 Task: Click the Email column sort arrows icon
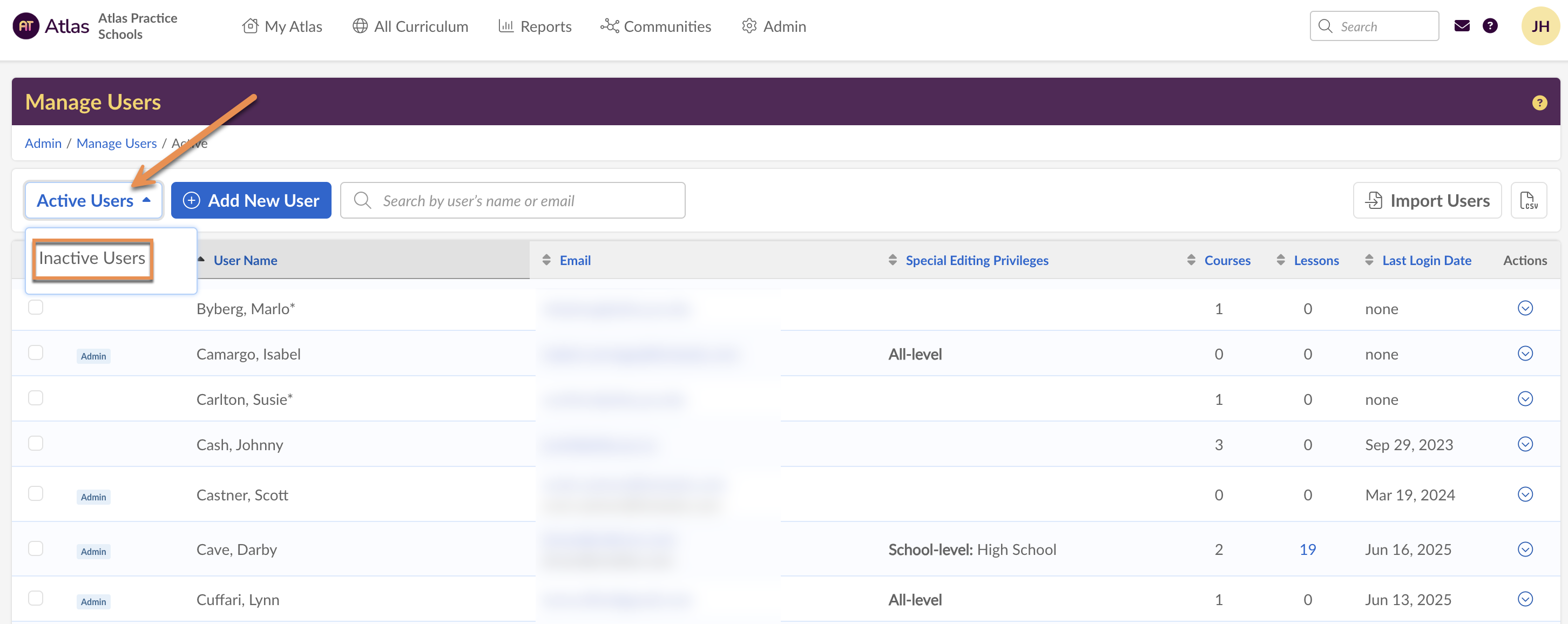546,260
